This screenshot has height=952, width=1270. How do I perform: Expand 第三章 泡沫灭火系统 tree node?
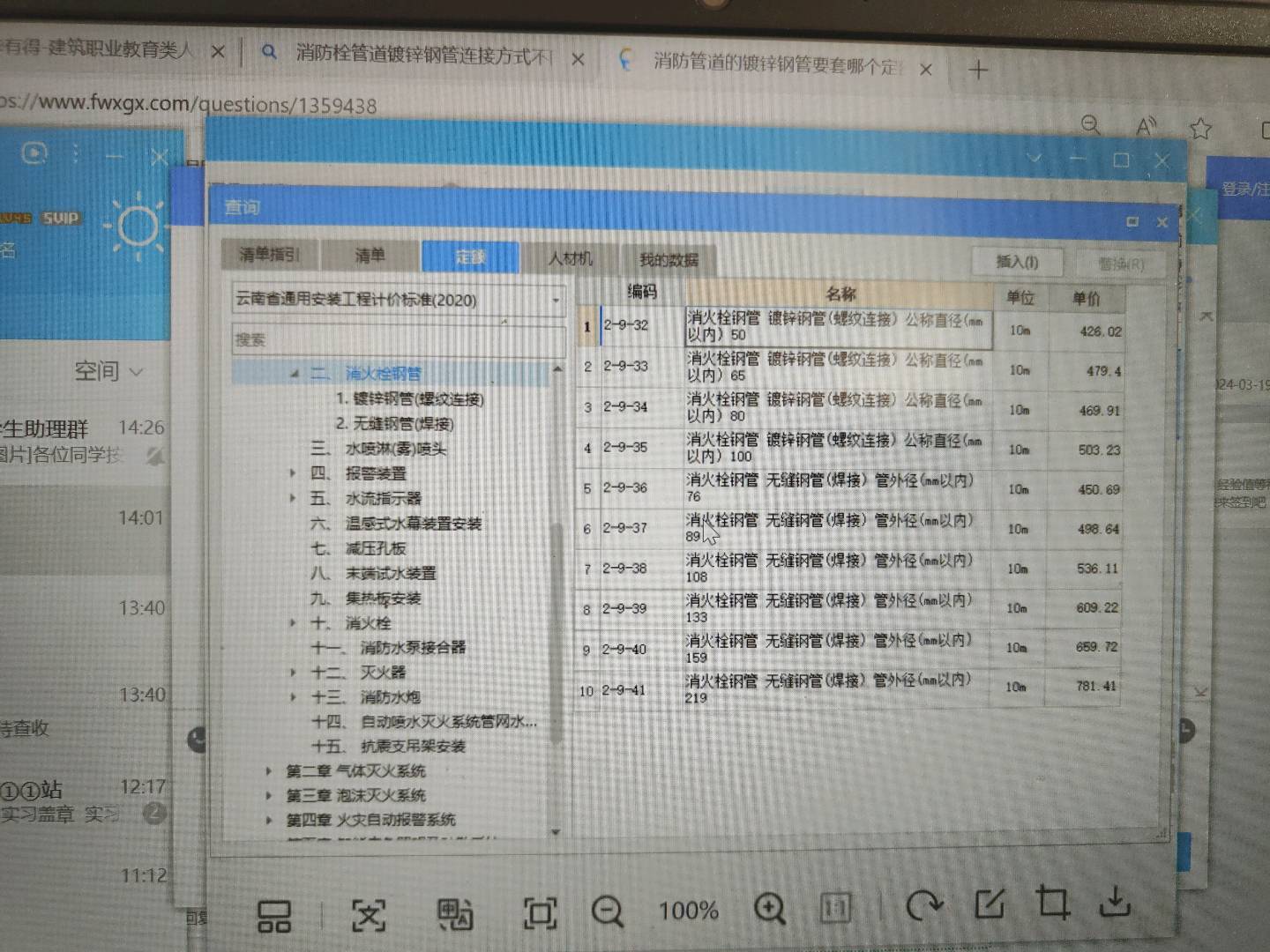coord(269,796)
